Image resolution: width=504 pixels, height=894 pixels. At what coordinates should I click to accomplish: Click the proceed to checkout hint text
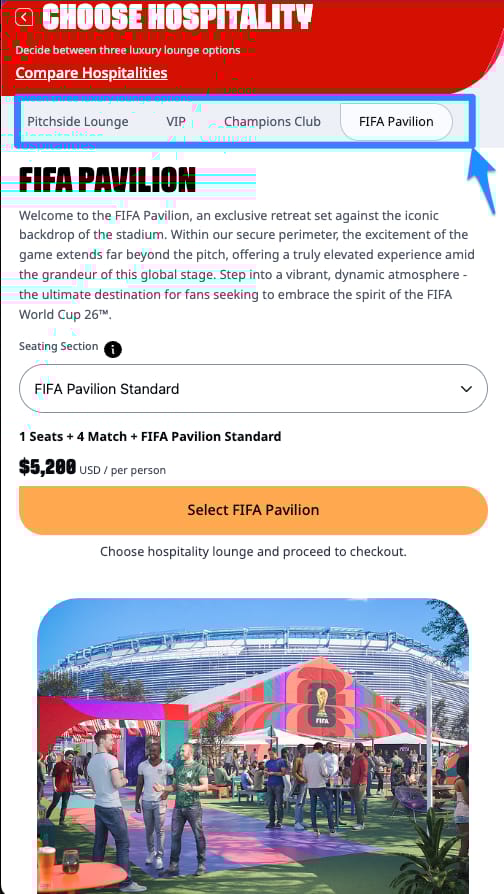click(253, 551)
